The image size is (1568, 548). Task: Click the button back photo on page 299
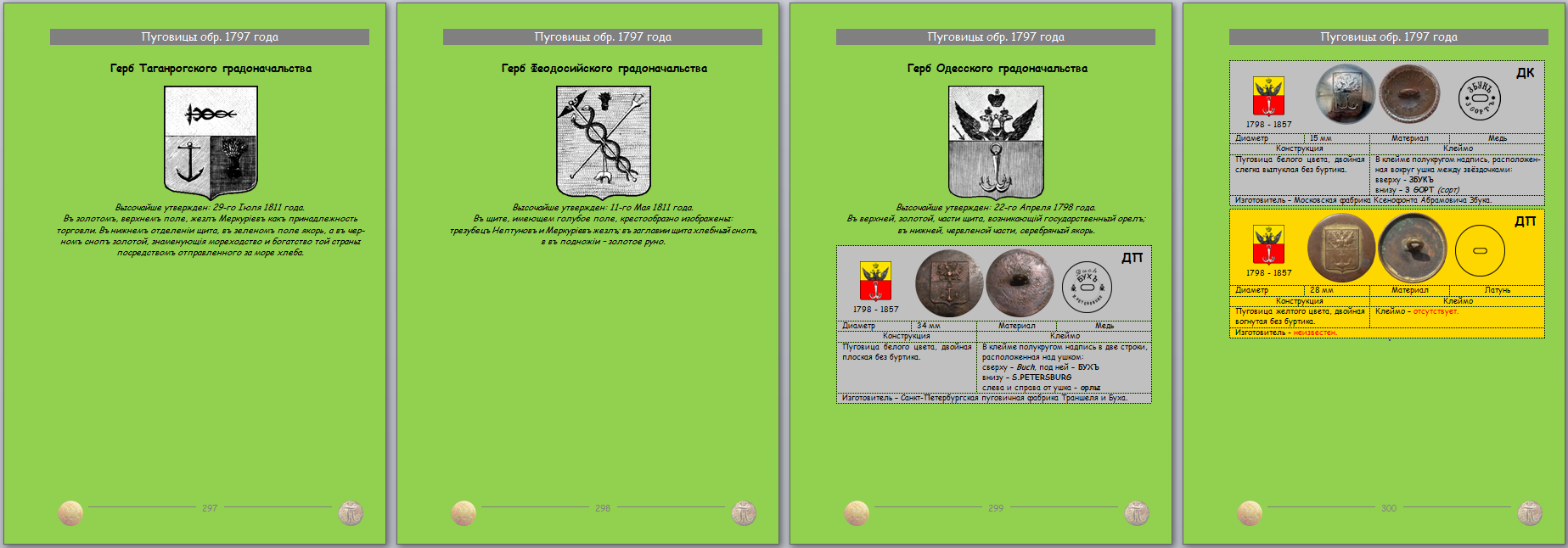pyautogui.click(x=1020, y=282)
